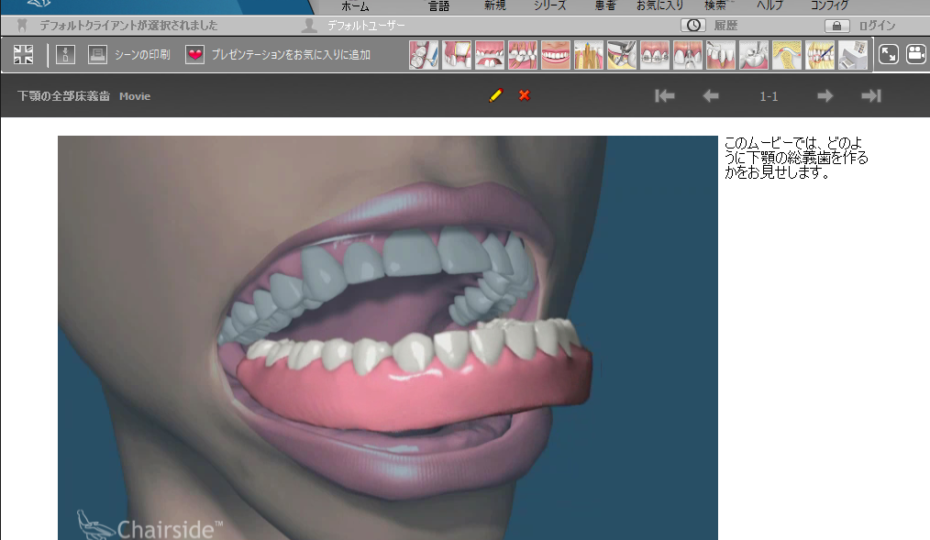Open the missing tooth gap category icon
The image size is (930, 540).
(457, 55)
